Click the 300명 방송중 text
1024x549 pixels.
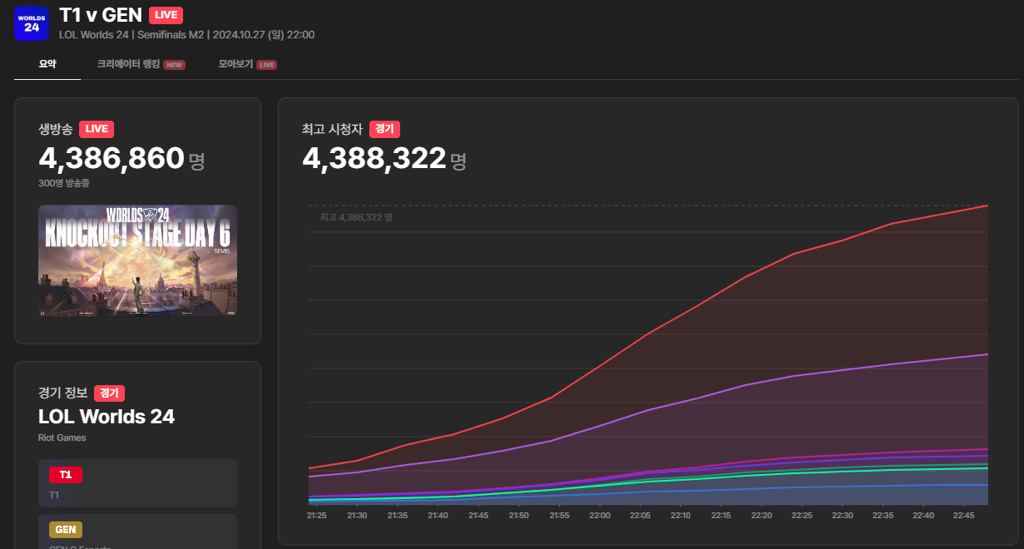[x=63, y=183]
